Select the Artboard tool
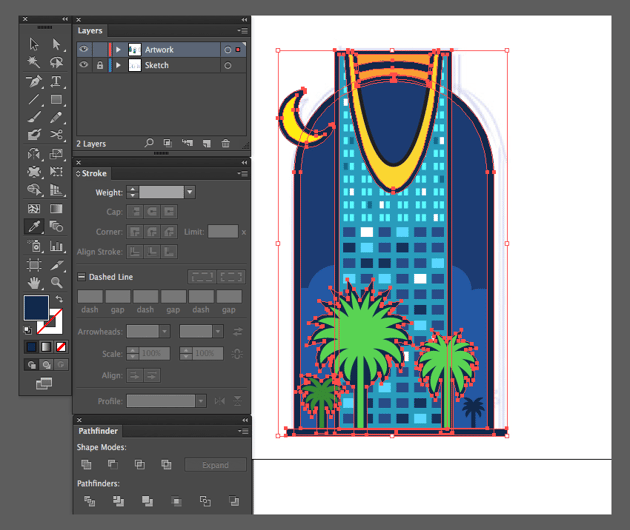The image size is (630, 530). pyautogui.click(x=34, y=265)
